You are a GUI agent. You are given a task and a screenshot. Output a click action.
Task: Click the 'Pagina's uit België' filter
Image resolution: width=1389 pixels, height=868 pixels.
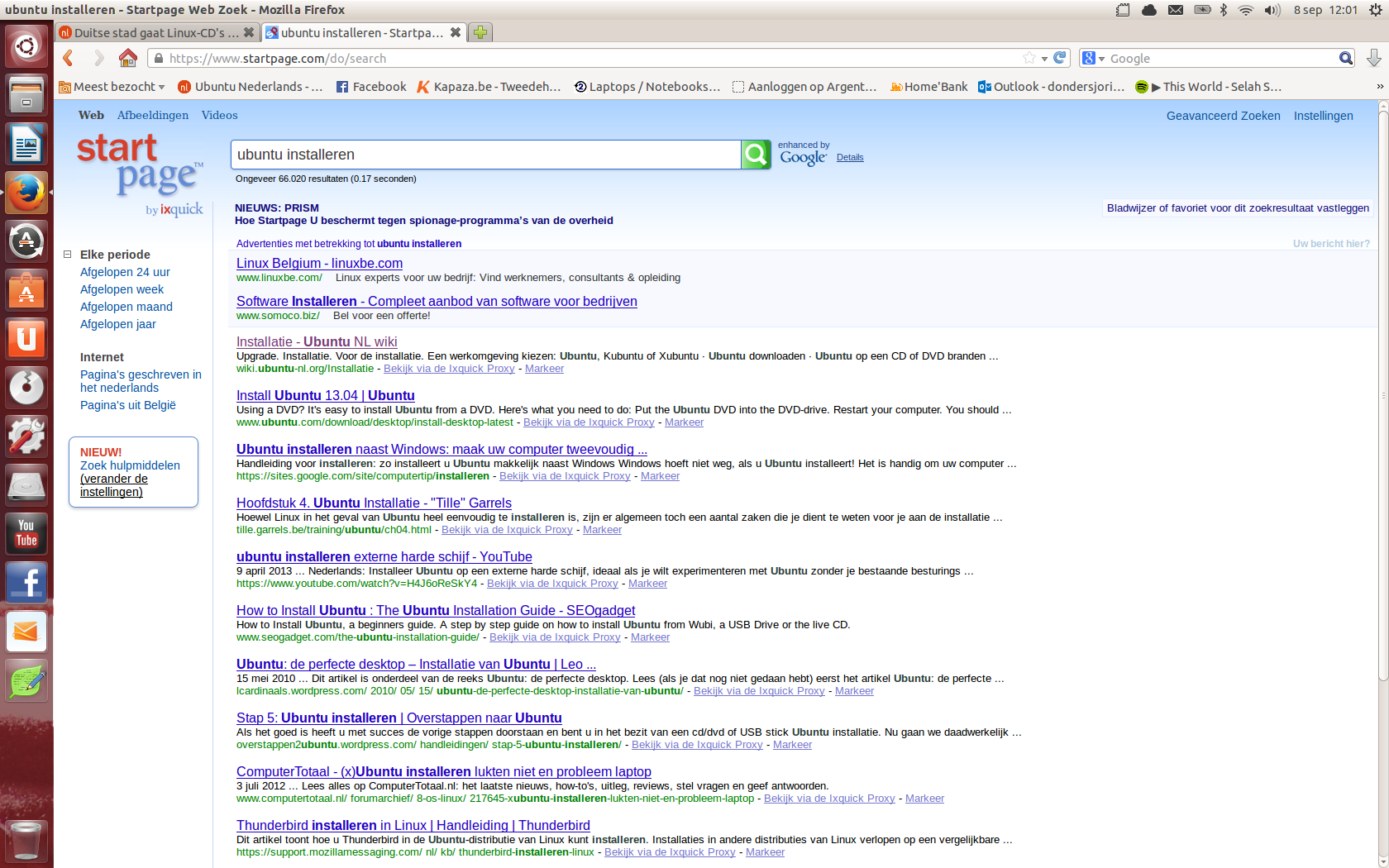[x=128, y=405]
